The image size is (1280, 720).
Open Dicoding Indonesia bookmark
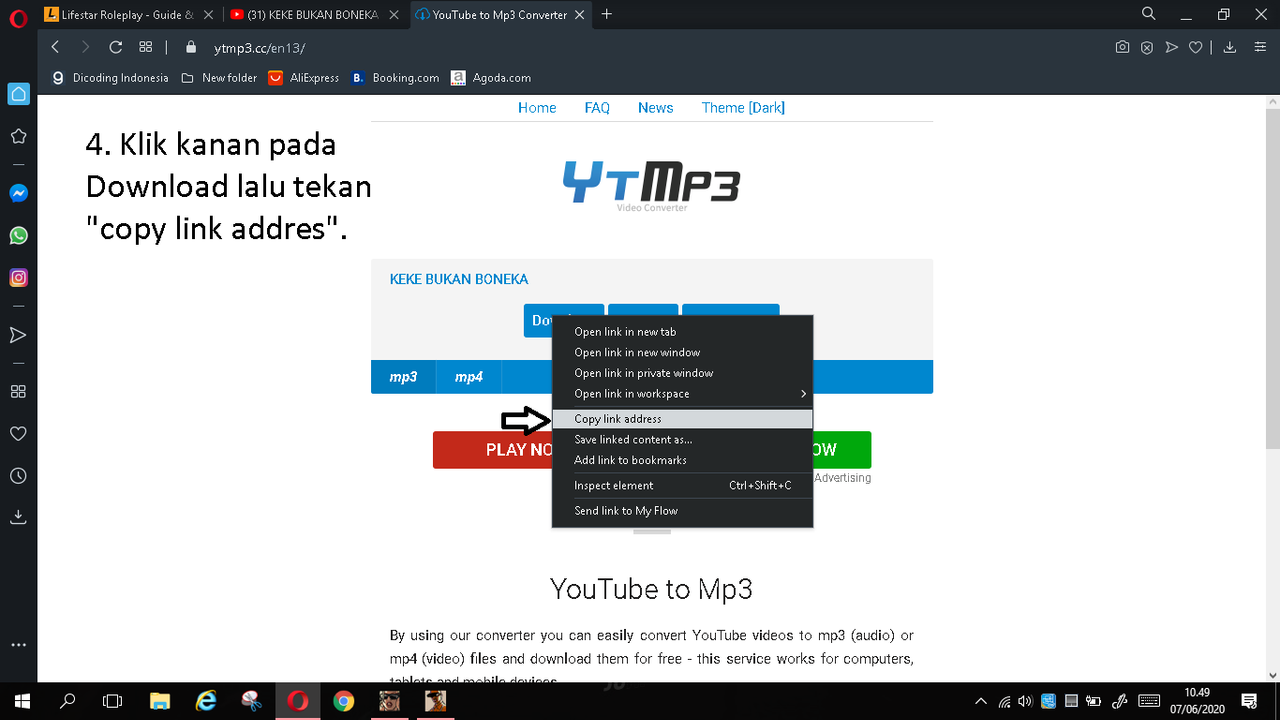pyautogui.click(x=110, y=78)
